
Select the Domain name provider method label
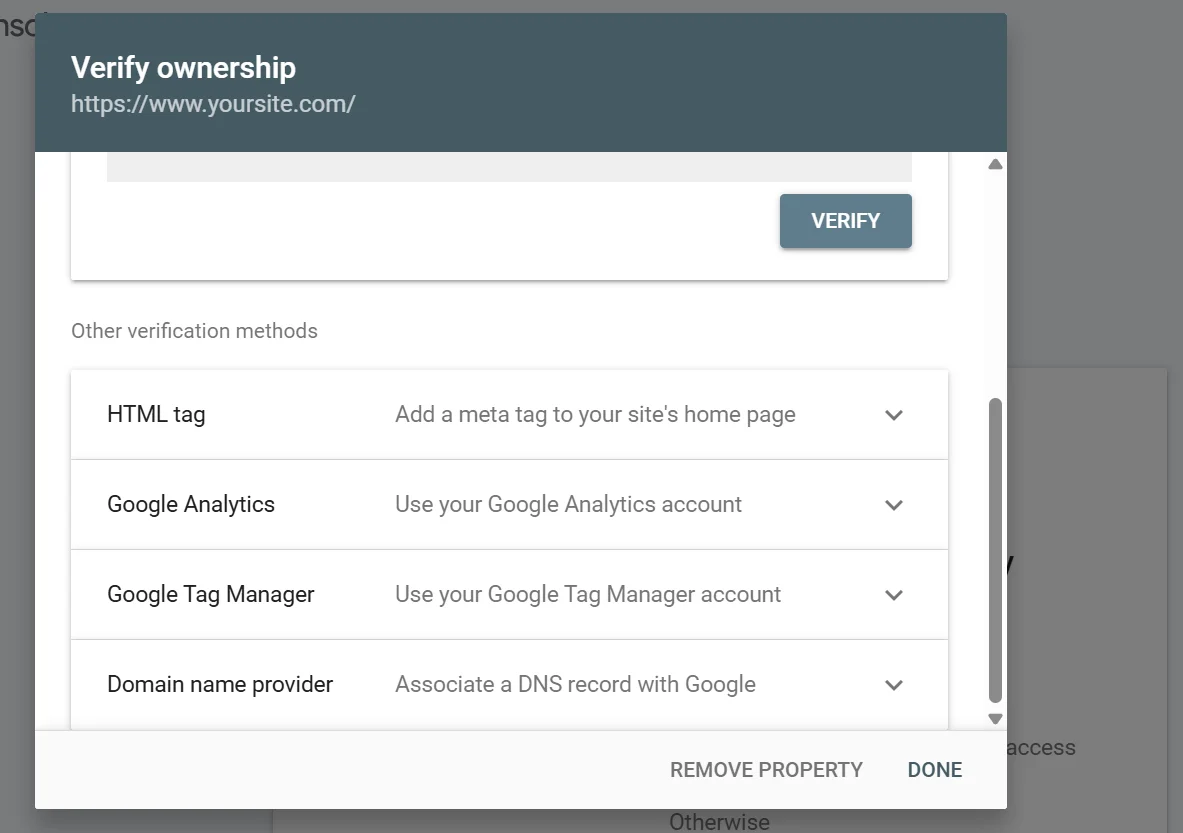pyautogui.click(x=220, y=685)
